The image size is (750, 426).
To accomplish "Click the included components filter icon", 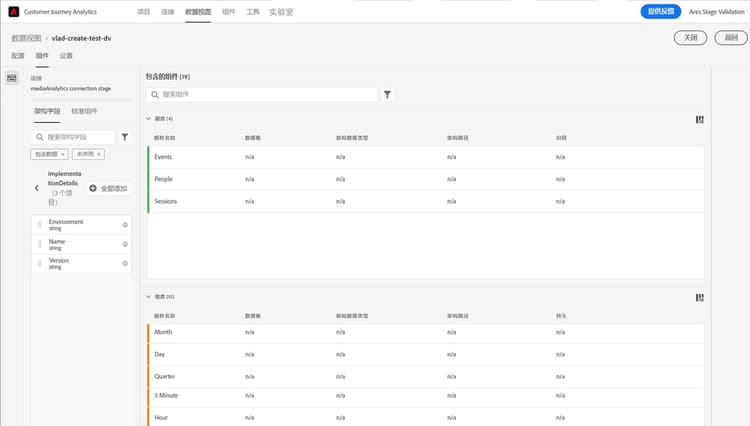I will (x=387, y=95).
